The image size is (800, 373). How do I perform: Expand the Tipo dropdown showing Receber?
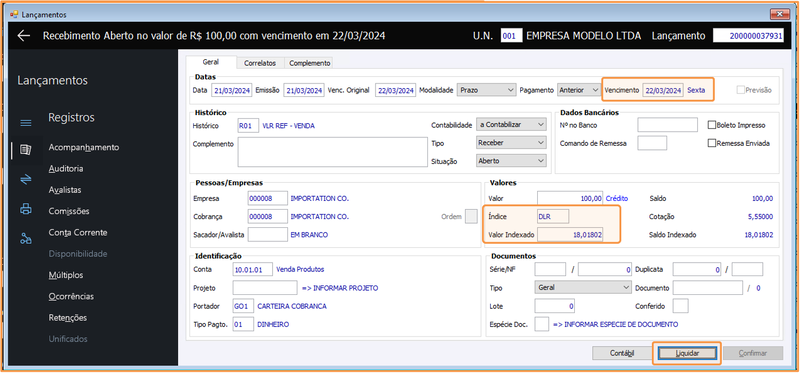point(511,142)
